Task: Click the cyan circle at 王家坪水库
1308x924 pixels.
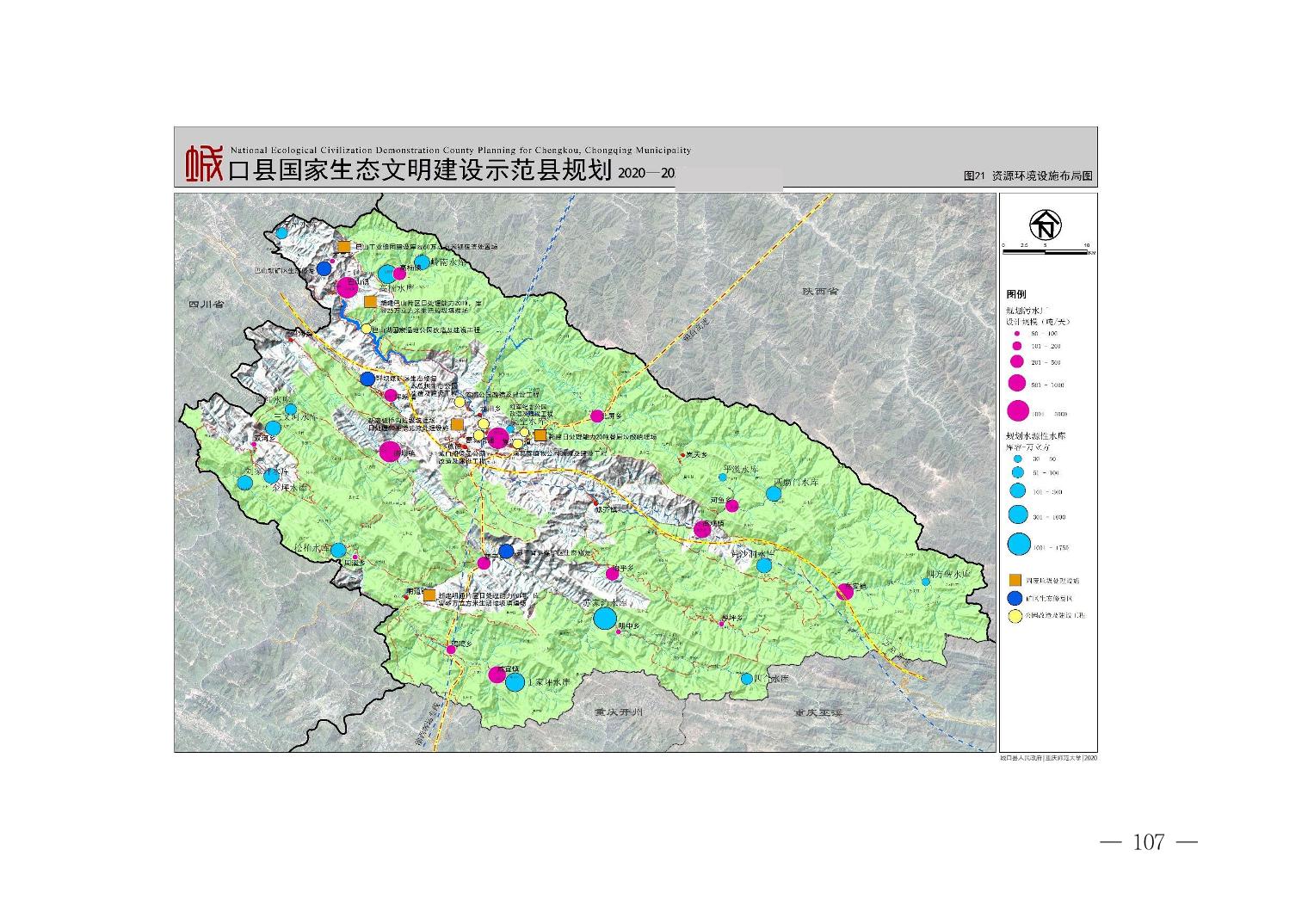Action: (x=515, y=683)
